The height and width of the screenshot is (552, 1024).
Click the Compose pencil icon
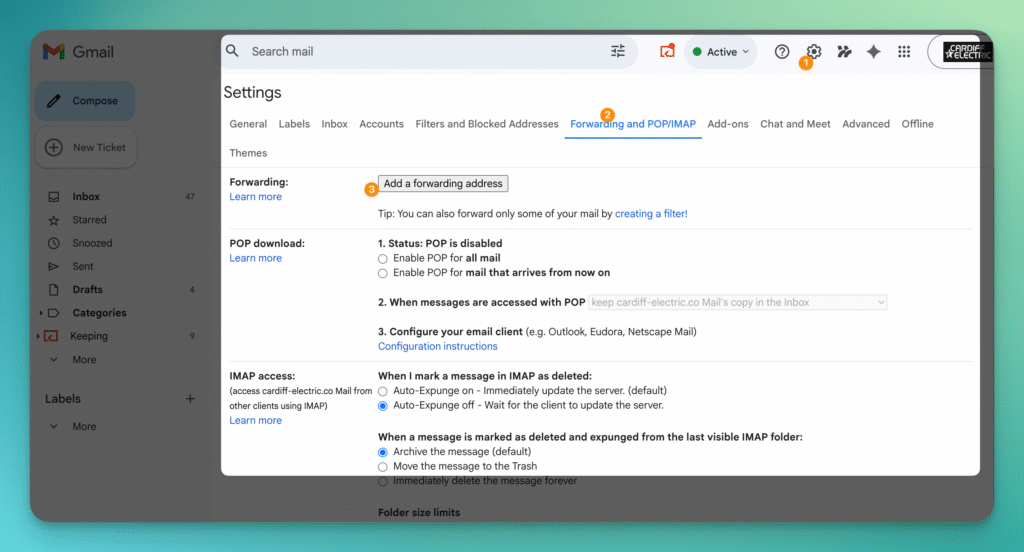(x=54, y=101)
